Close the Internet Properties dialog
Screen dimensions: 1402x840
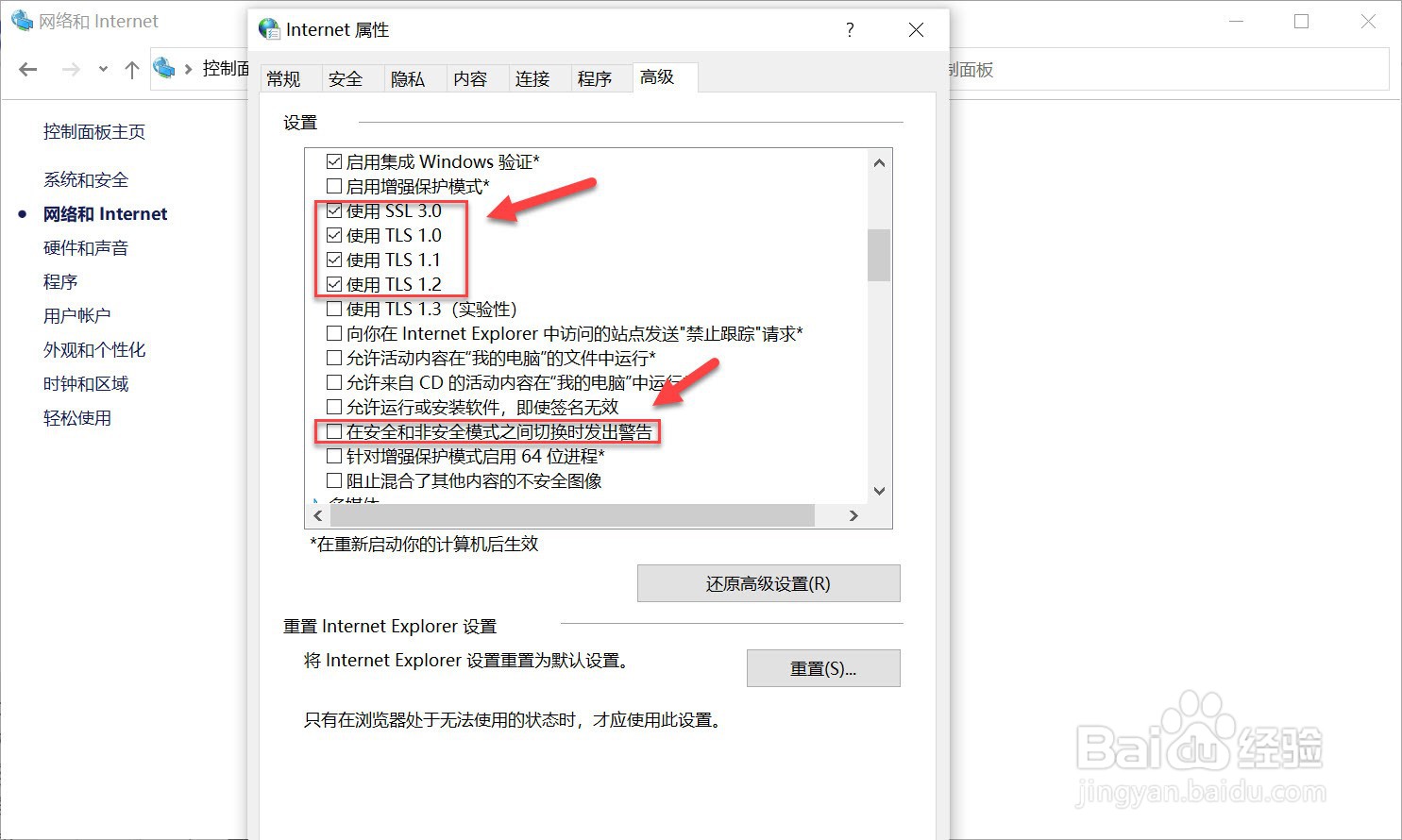(x=916, y=30)
